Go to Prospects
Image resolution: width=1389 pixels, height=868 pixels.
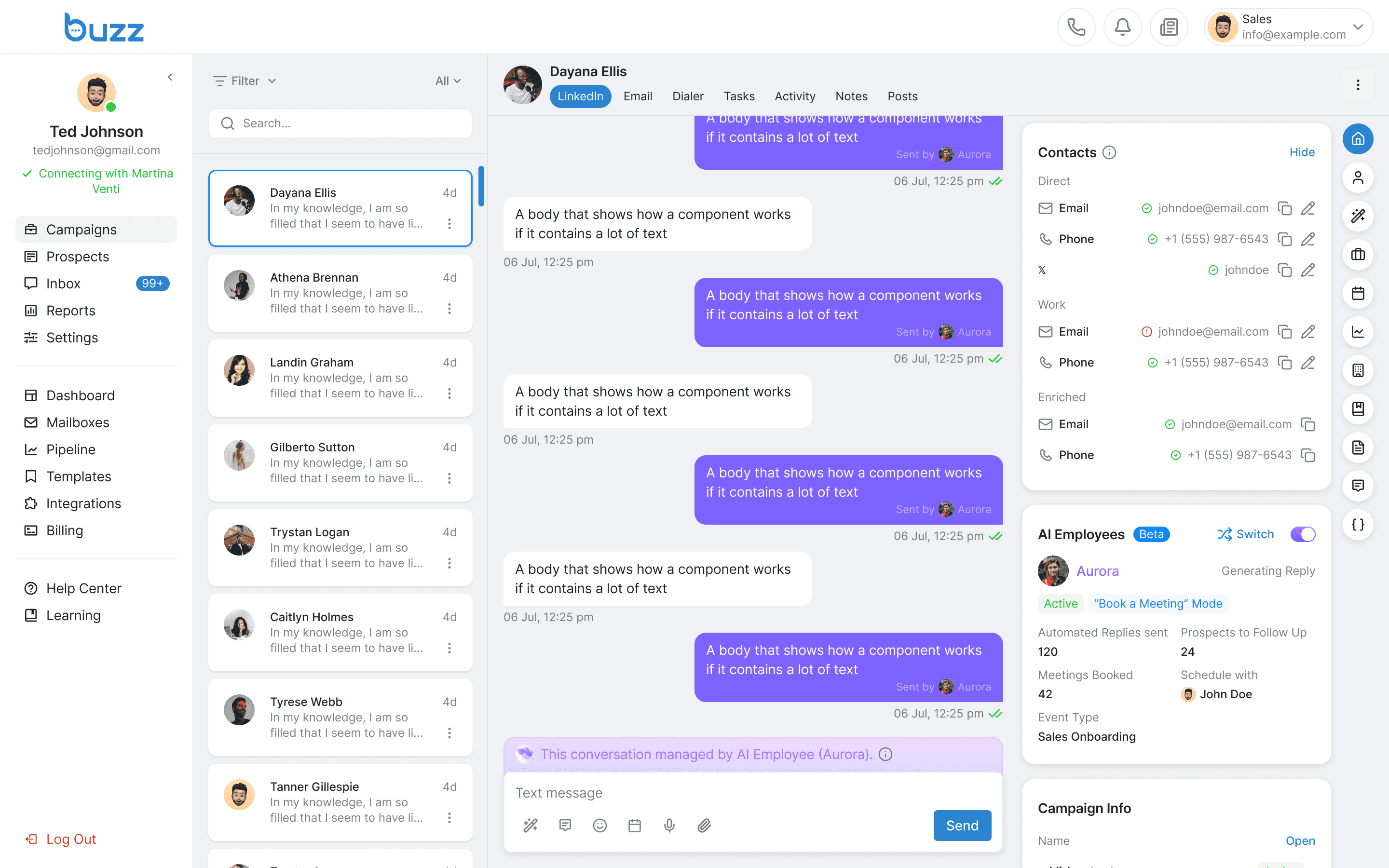coord(96,257)
